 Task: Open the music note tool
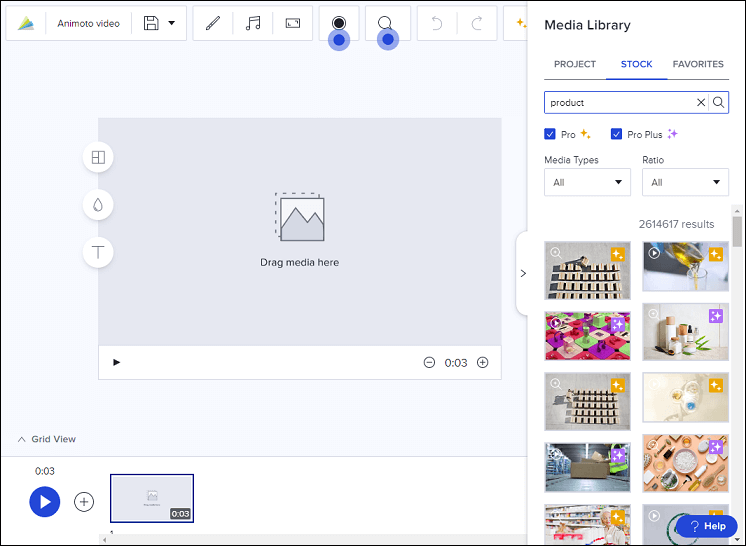(x=253, y=23)
